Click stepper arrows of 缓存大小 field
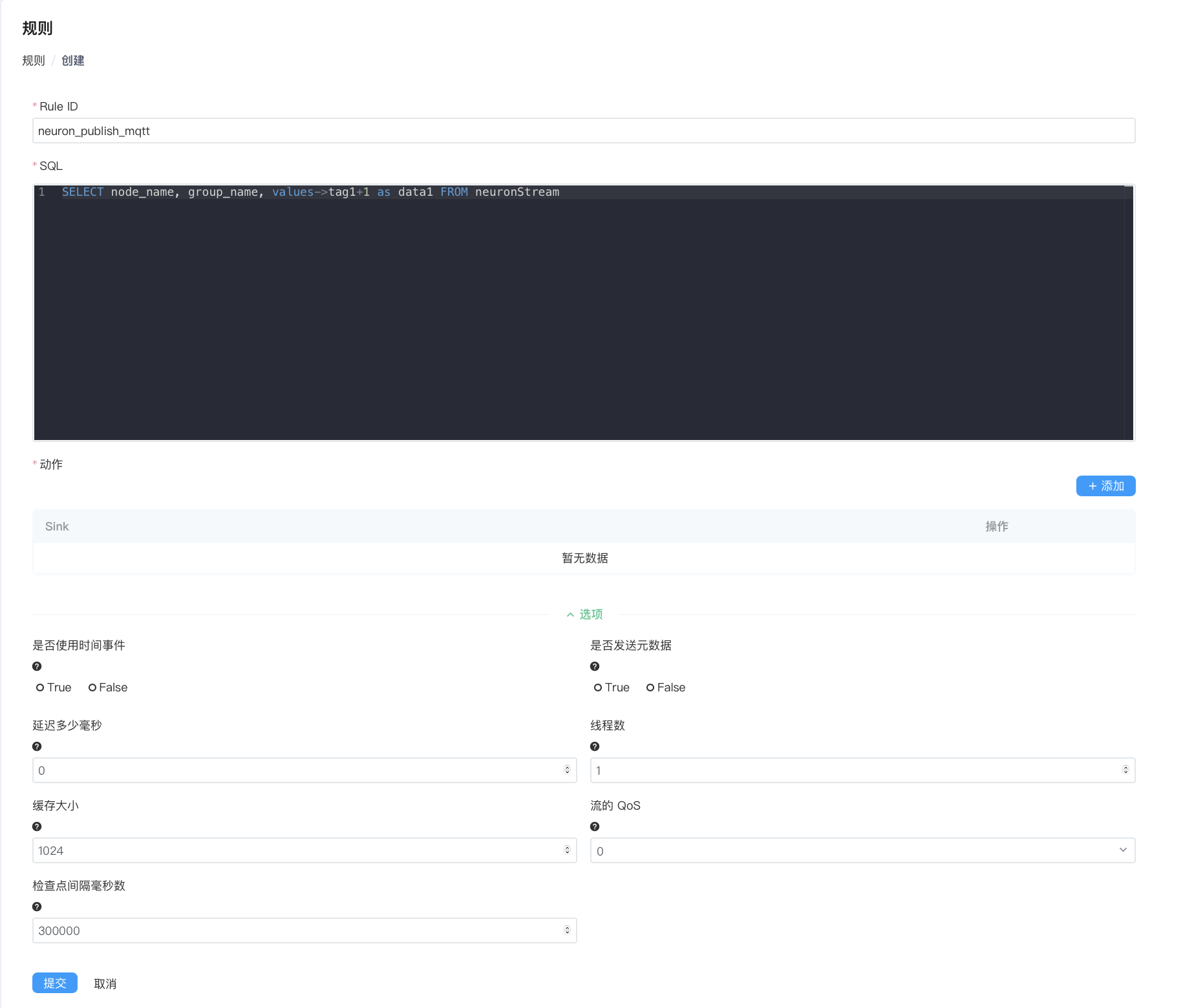1183x1008 pixels. pyautogui.click(x=567, y=850)
